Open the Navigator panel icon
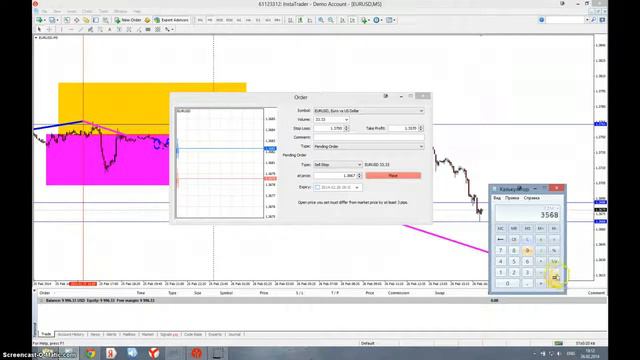 pos(86,20)
